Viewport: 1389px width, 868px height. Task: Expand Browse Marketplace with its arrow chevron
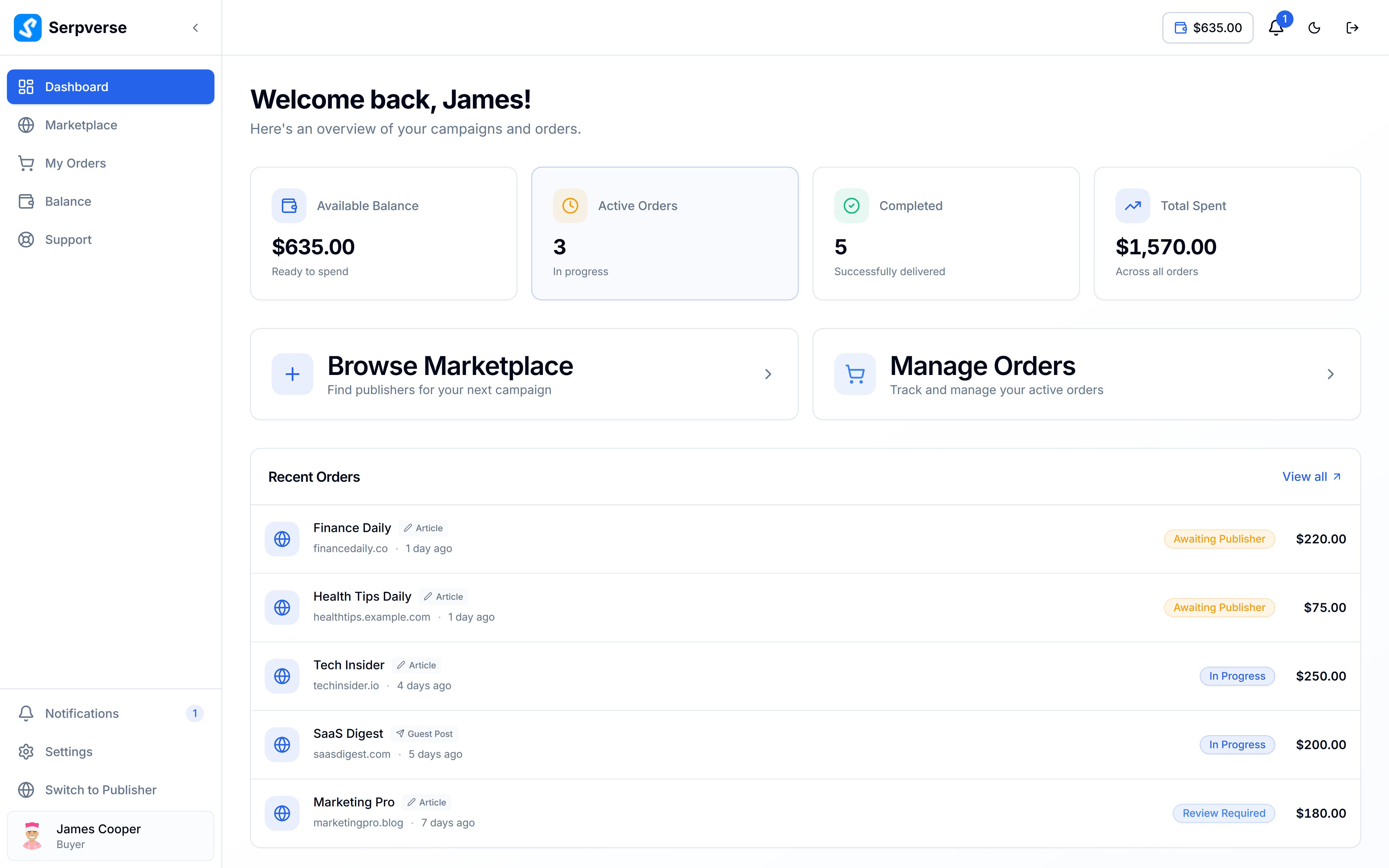coord(768,374)
